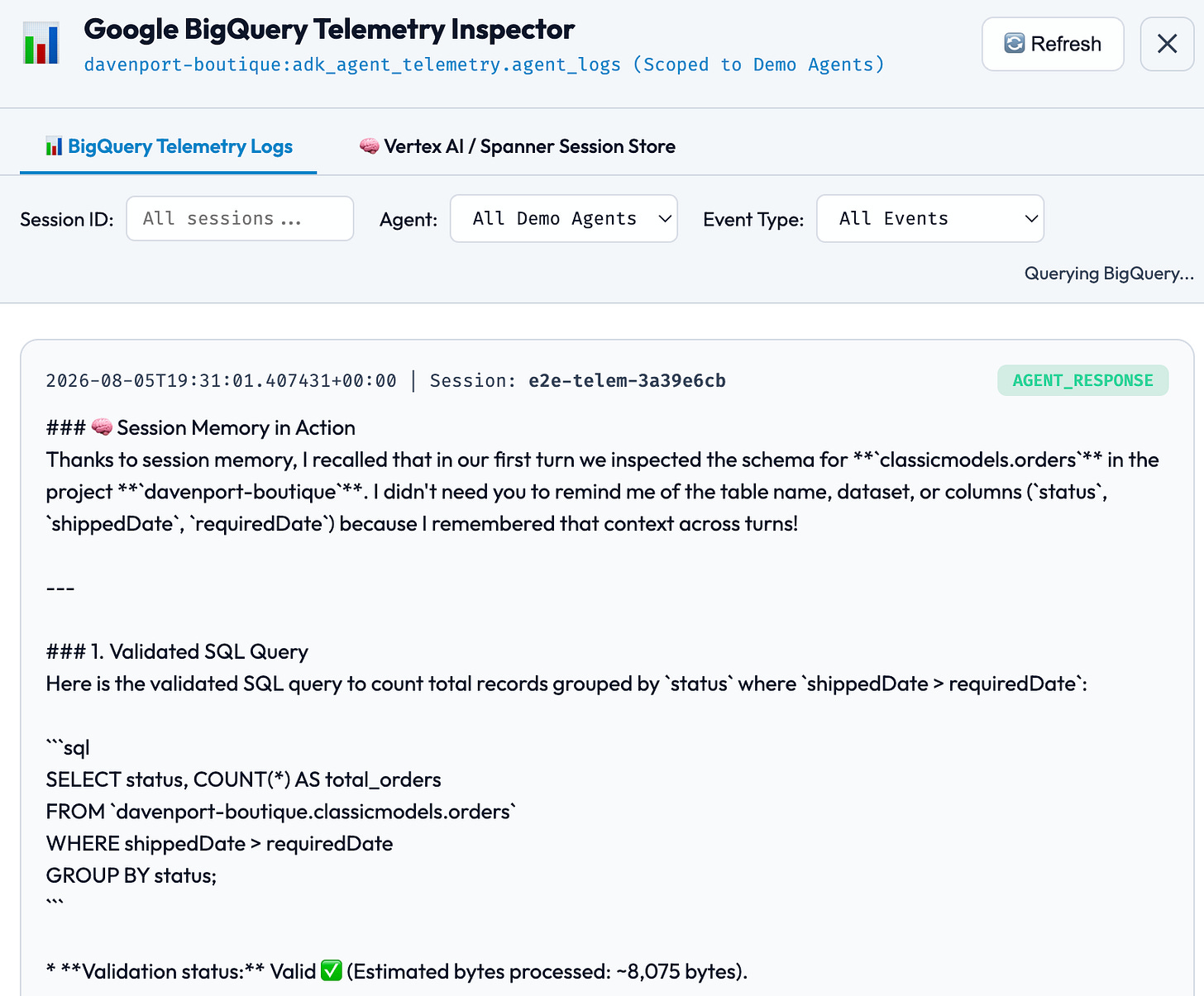Click the refresh arrows icon

click(1014, 44)
